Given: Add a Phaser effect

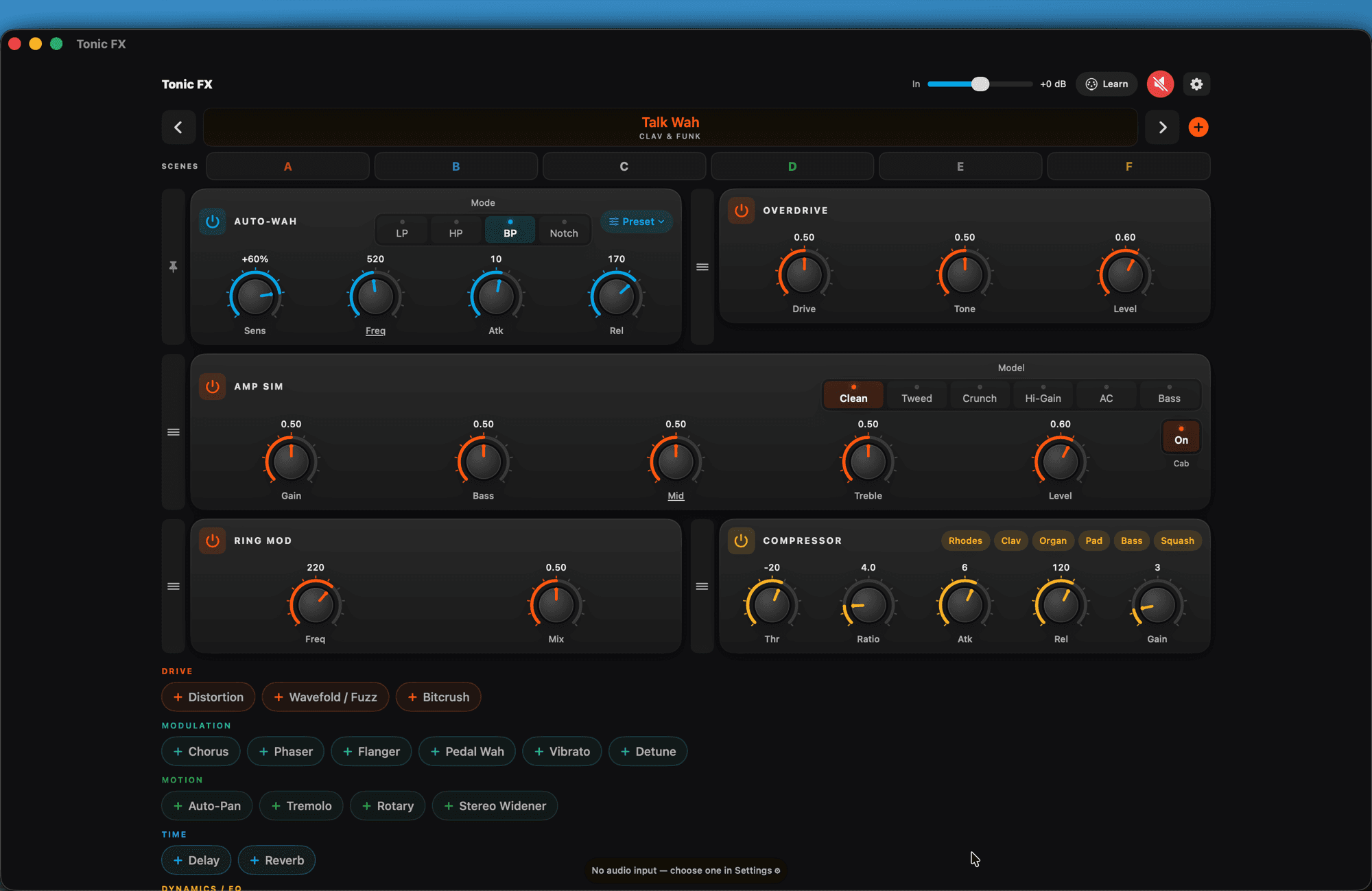Looking at the screenshot, I should click(x=286, y=752).
